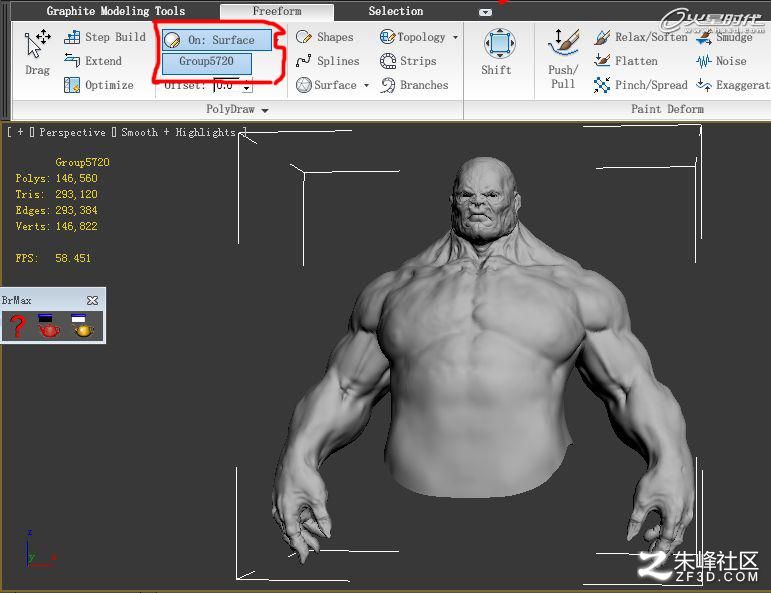This screenshot has height=593, width=771.
Task: Open the Paint Deform panel label
Action: (667, 109)
